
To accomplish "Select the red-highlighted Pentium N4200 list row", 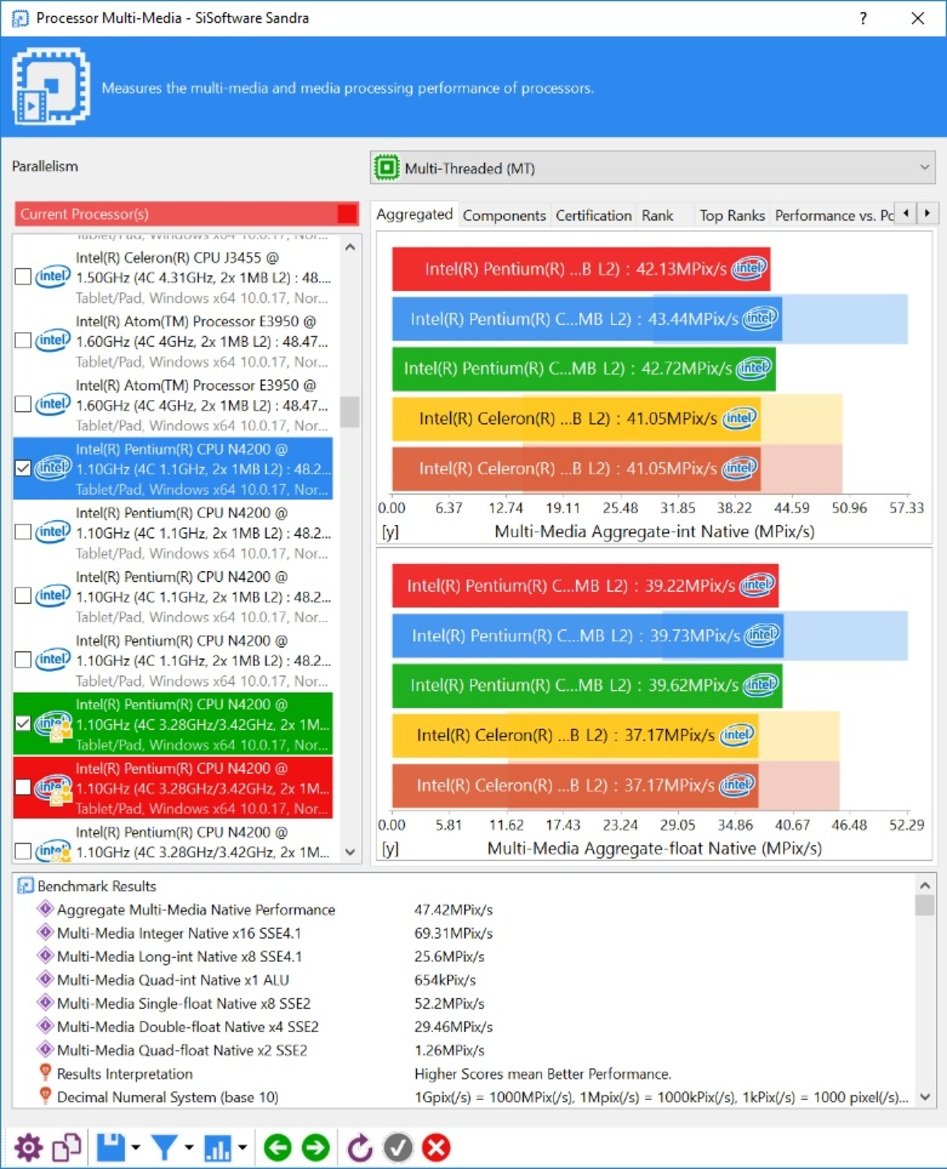I will pos(173,788).
